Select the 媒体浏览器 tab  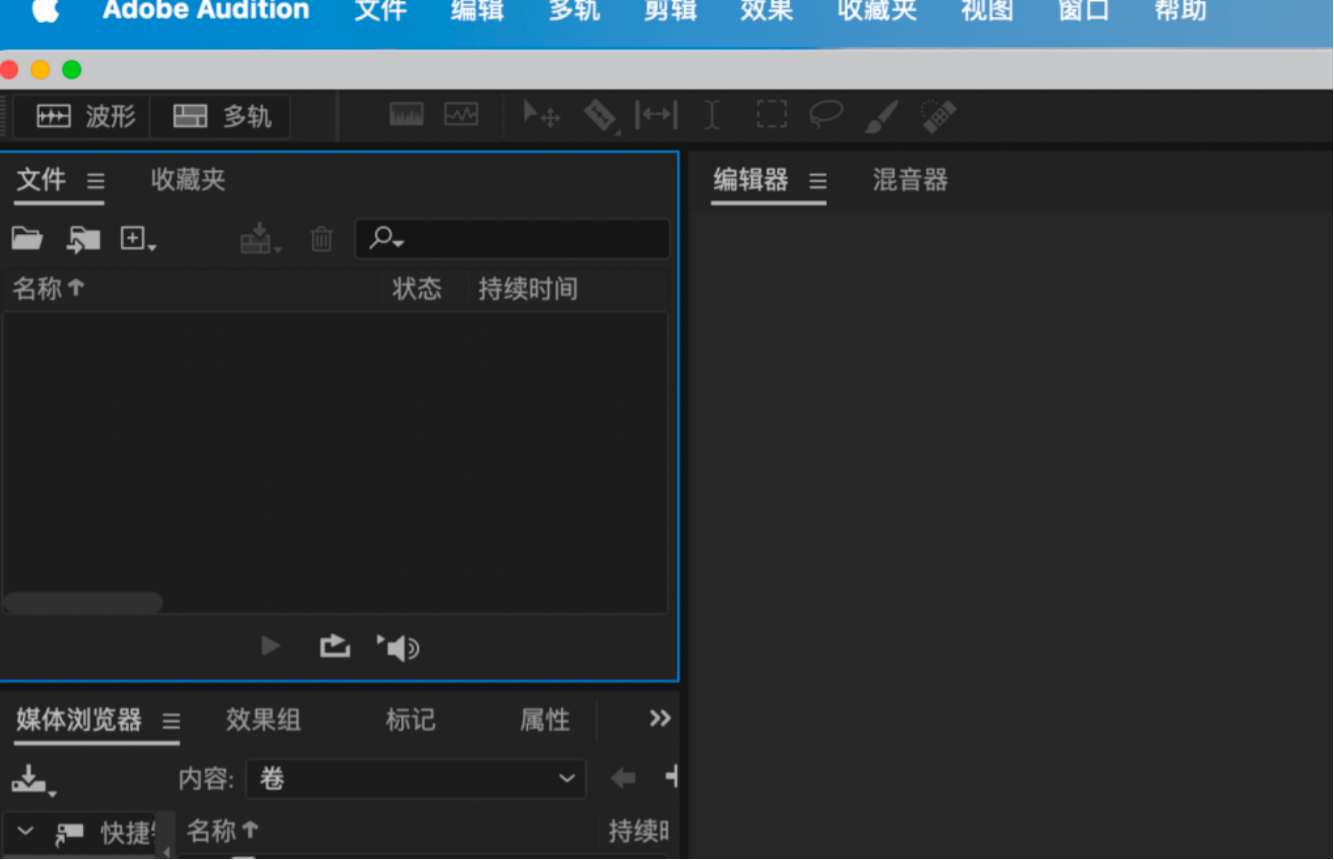pos(79,720)
